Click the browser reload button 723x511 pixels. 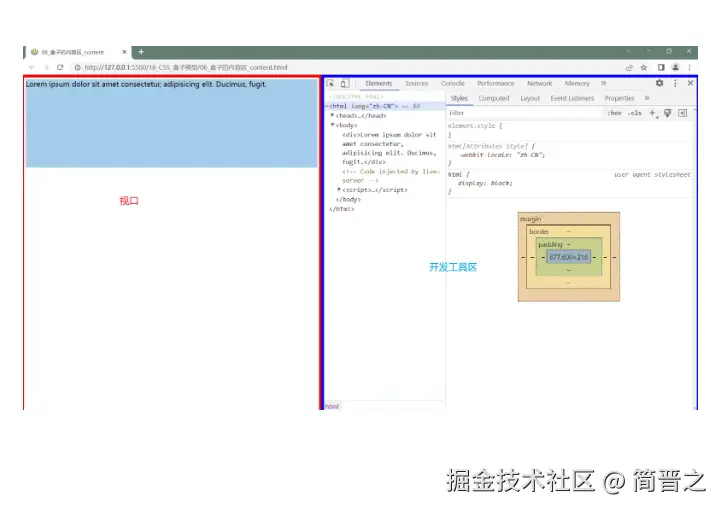(60, 67)
